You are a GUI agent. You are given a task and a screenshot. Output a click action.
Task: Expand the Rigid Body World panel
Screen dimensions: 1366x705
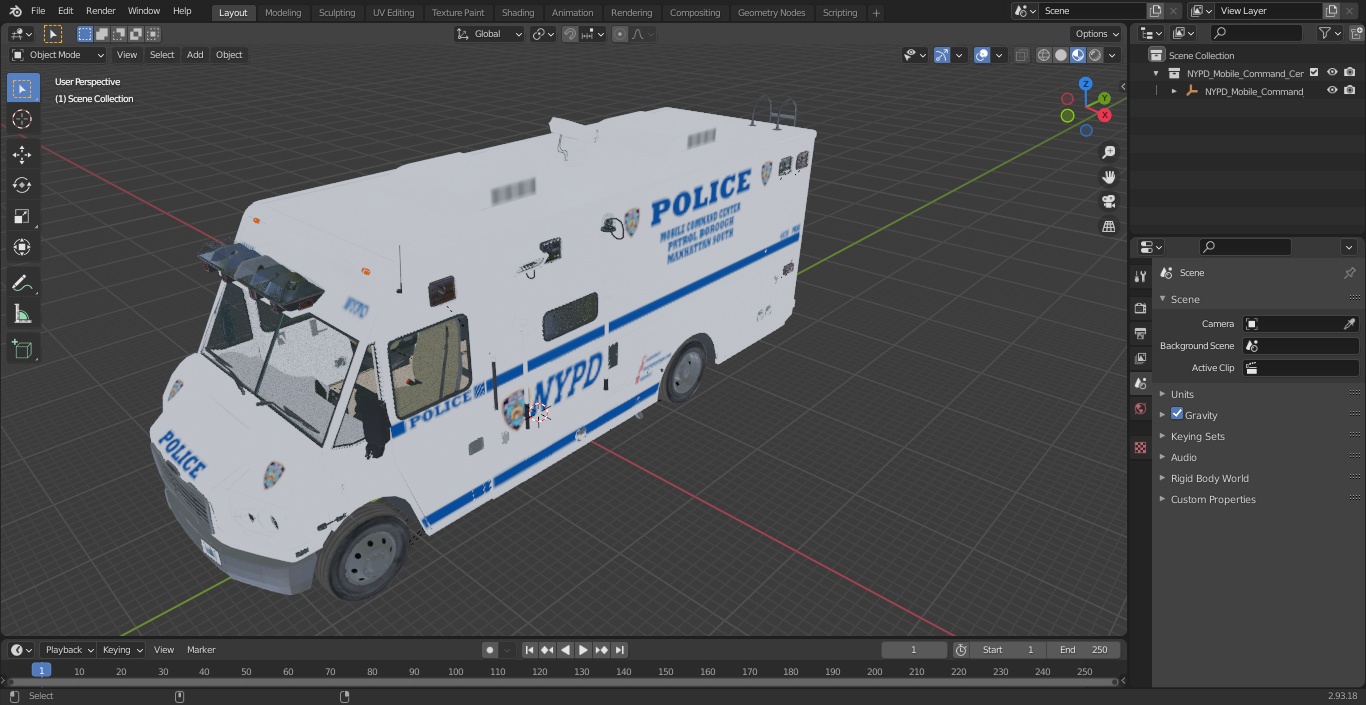coord(1210,478)
